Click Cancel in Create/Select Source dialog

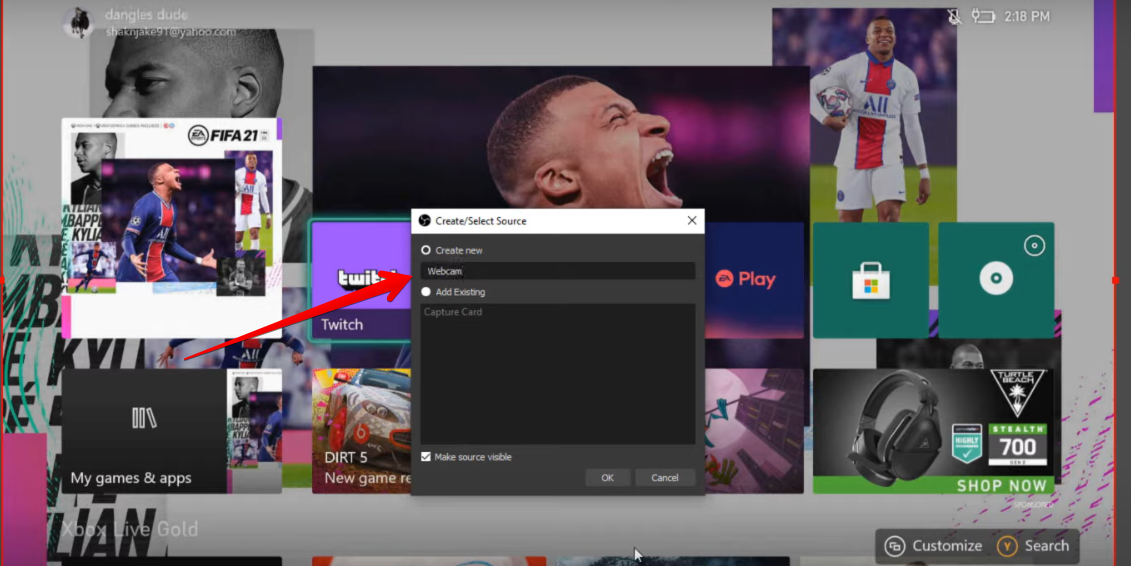664,477
